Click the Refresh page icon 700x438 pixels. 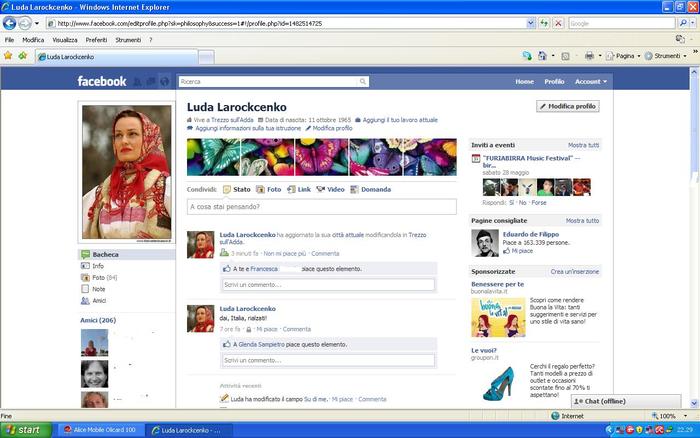point(544,23)
